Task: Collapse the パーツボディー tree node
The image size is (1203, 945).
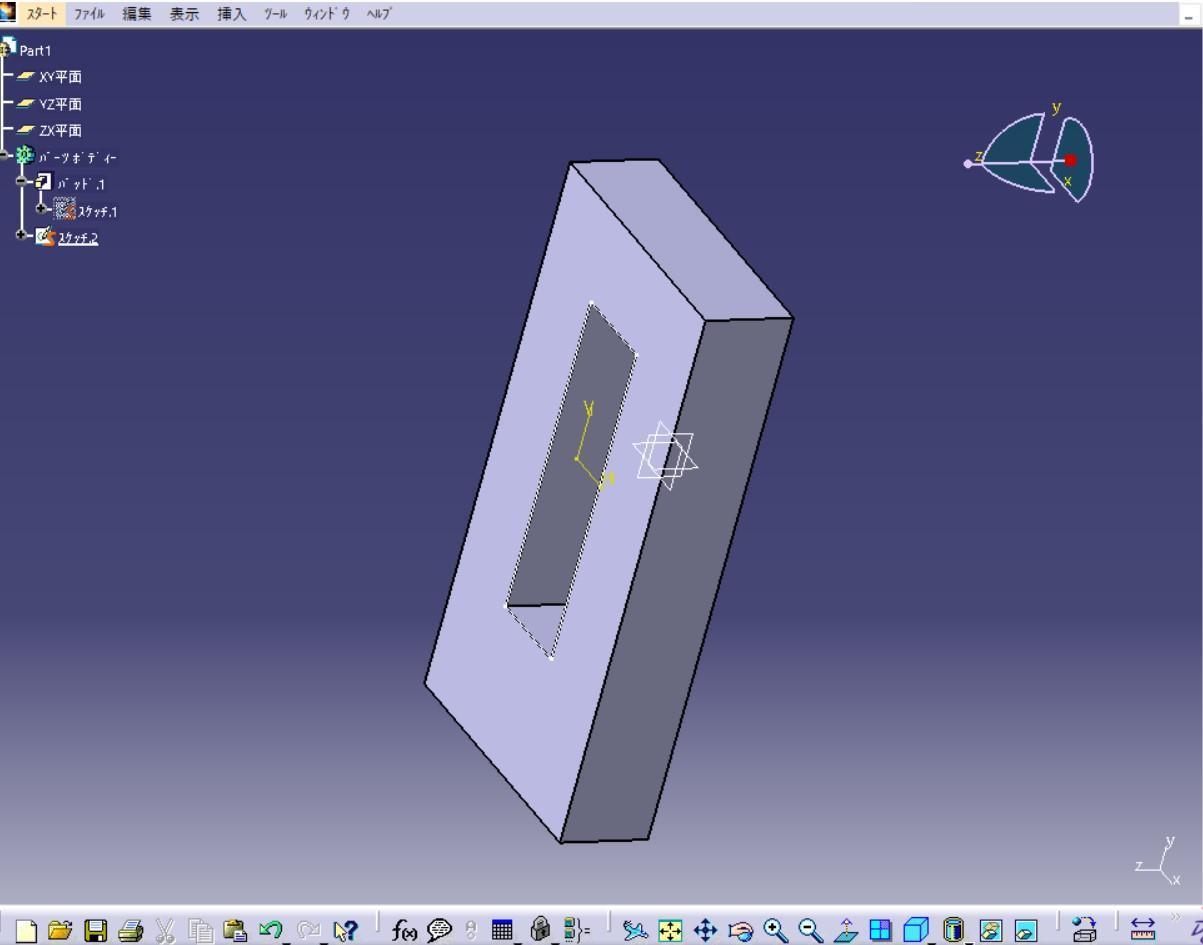Action: (x=7, y=156)
